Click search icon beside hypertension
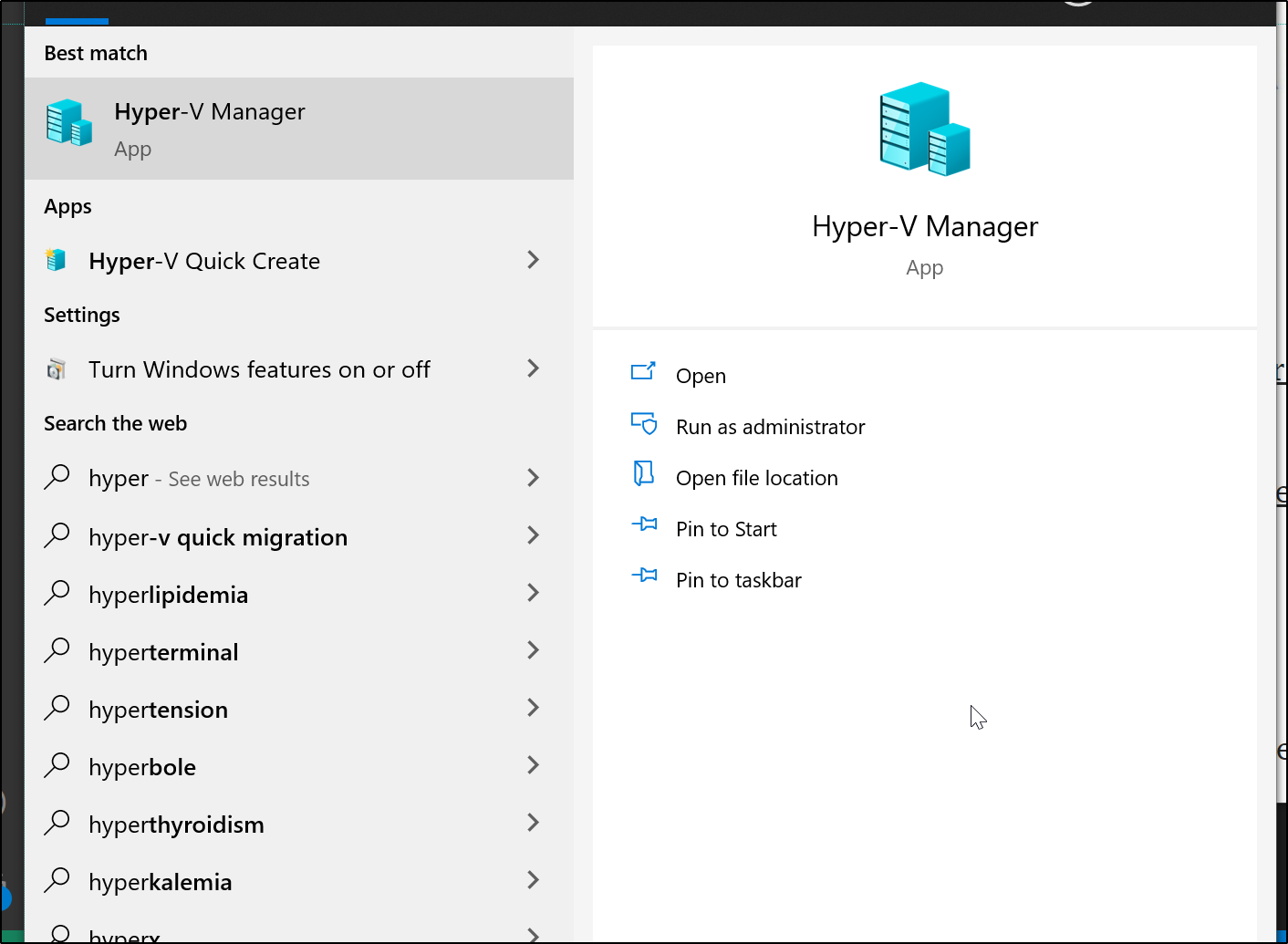This screenshot has height=944, width=1288. coord(57,707)
